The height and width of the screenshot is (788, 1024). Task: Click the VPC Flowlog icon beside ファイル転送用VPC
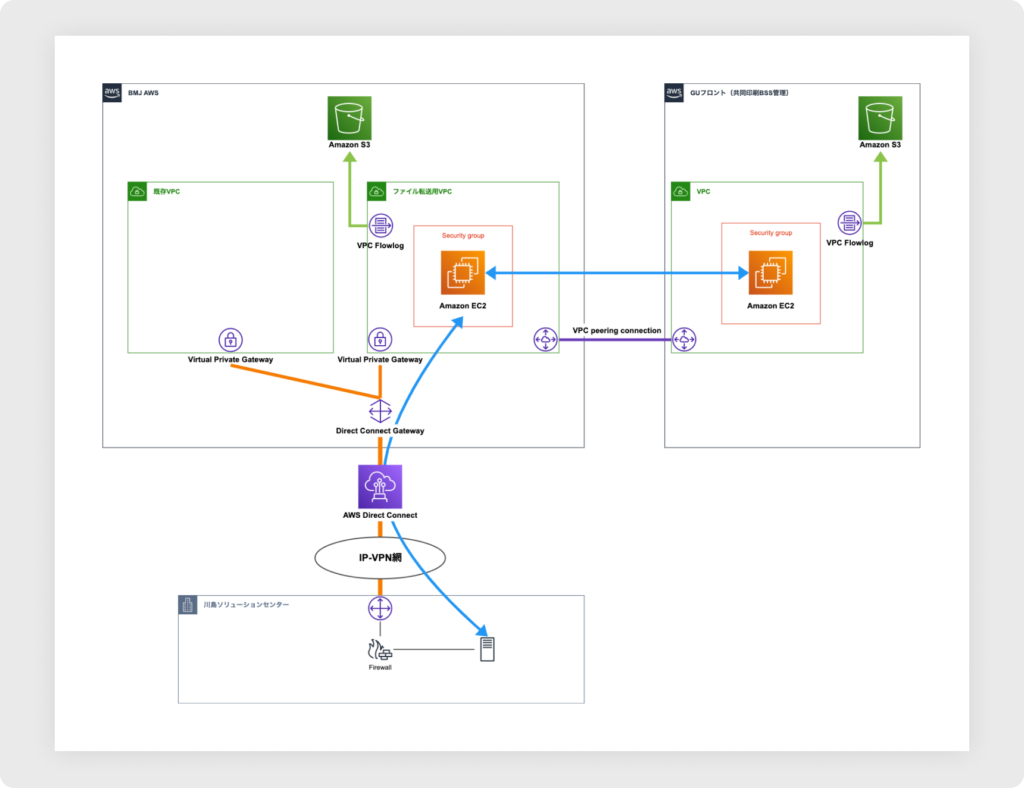tap(380, 225)
